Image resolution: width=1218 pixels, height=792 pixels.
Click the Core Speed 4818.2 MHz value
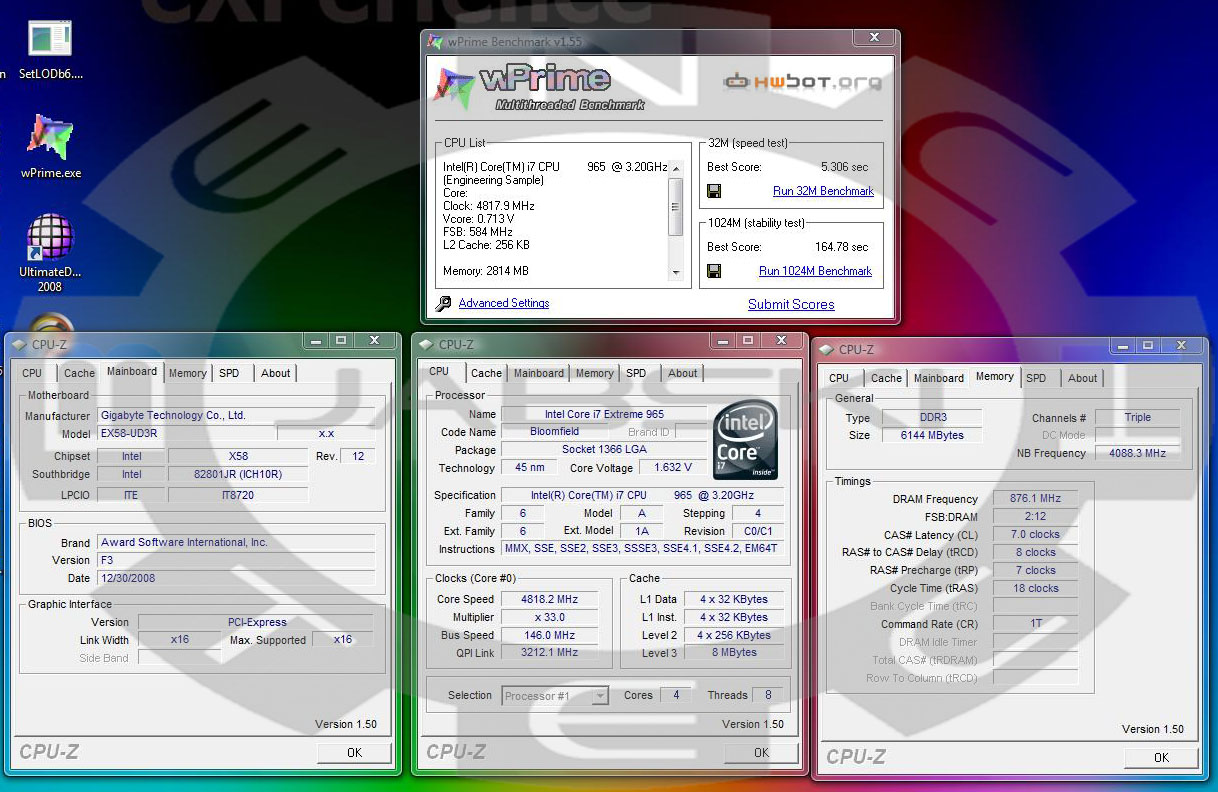click(550, 599)
